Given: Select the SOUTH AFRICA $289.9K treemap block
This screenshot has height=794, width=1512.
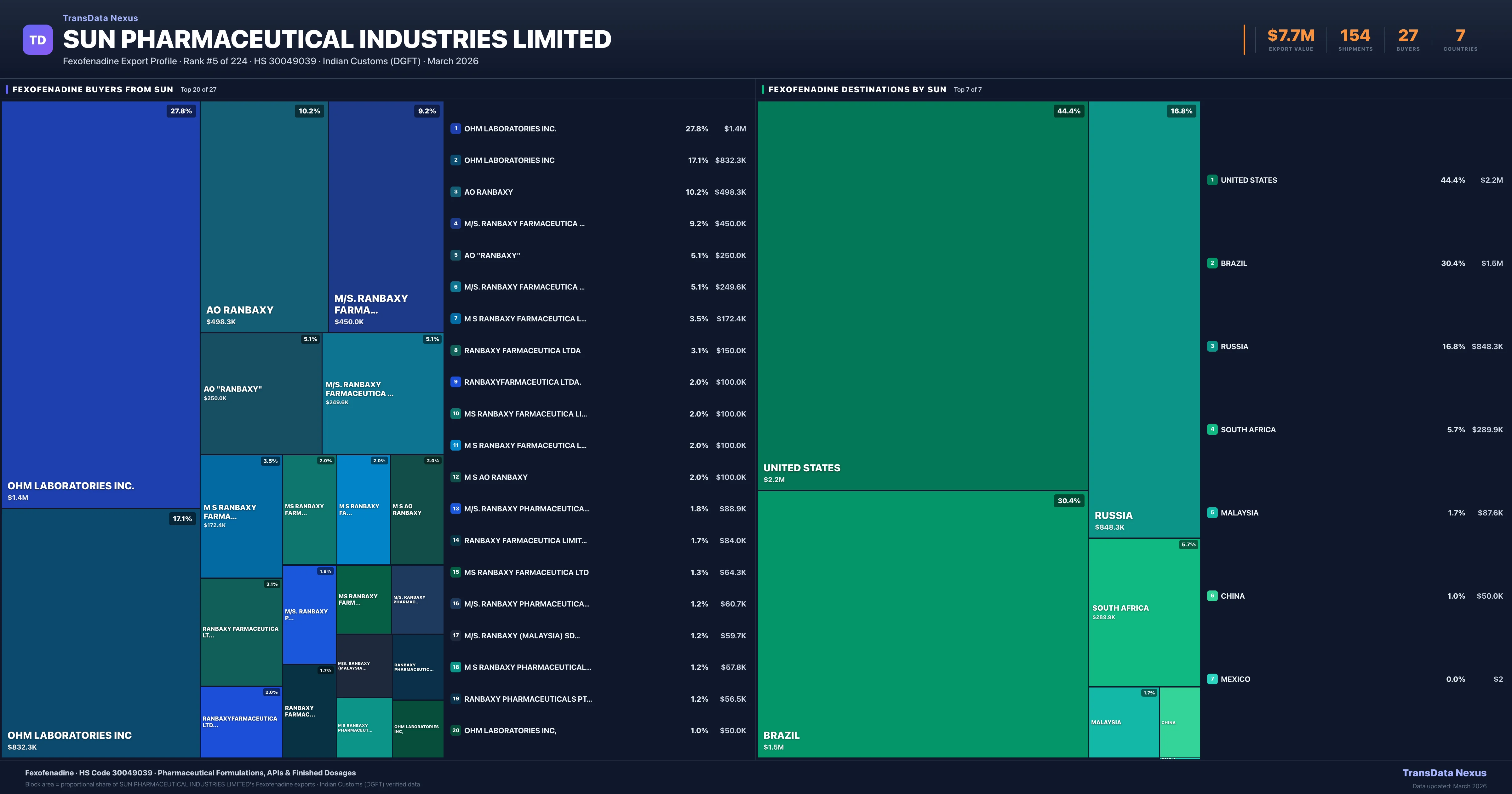Looking at the screenshot, I should click(1144, 612).
